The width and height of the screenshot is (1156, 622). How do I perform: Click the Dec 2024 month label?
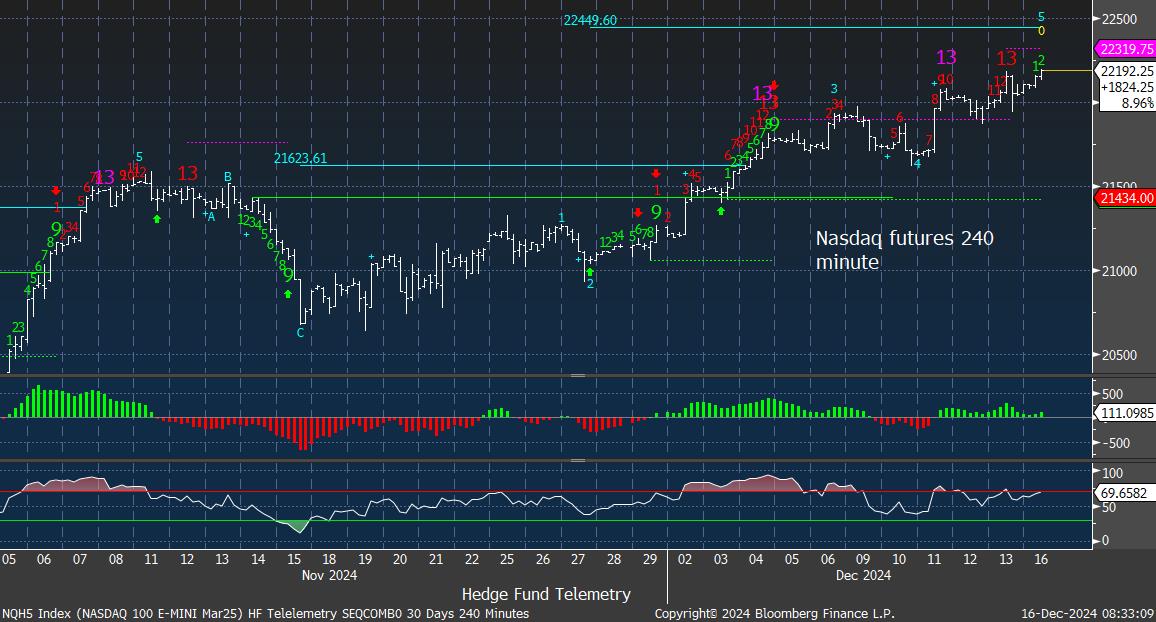coord(863,576)
